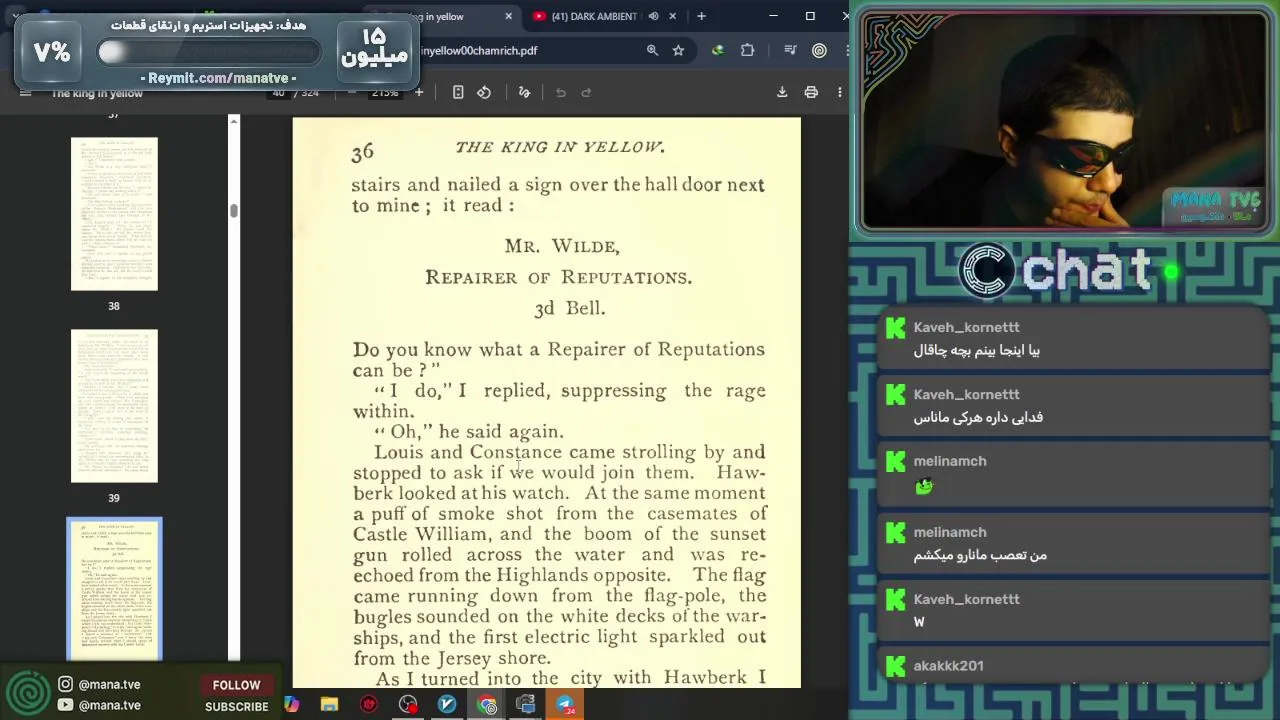The width and height of the screenshot is (1280, 720).
Task: Rotate the PDF counterclockwise
Action: (484, 92)
